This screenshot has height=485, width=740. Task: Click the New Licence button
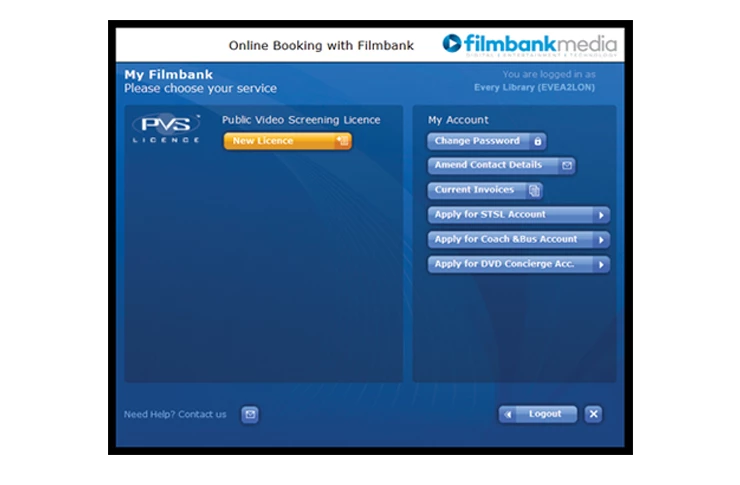287,141
